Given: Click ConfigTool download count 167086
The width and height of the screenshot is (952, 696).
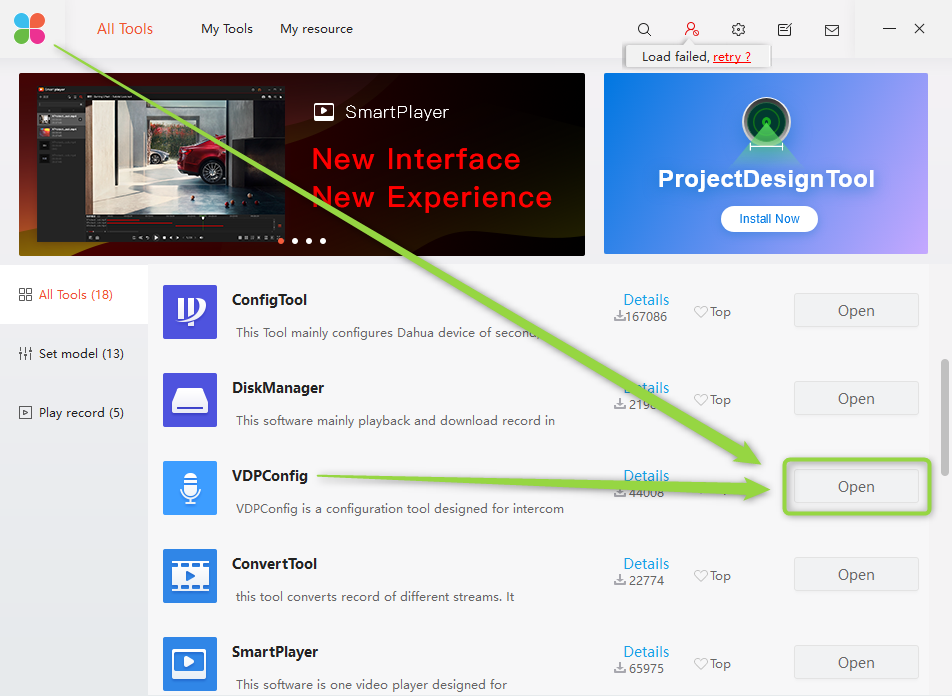Looking at the screenshot, I should [640, 316].
